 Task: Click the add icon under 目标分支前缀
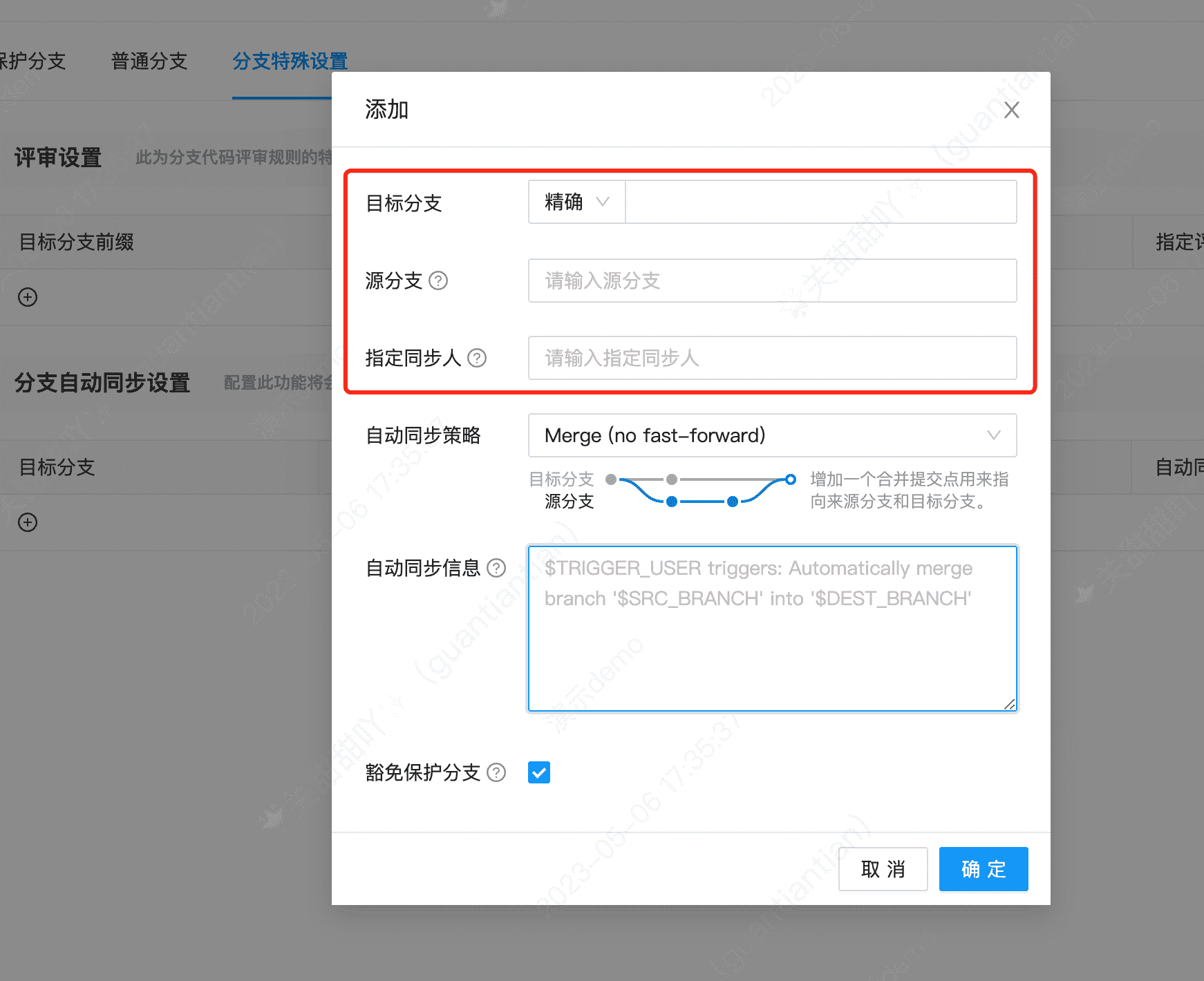pos(27,297)
